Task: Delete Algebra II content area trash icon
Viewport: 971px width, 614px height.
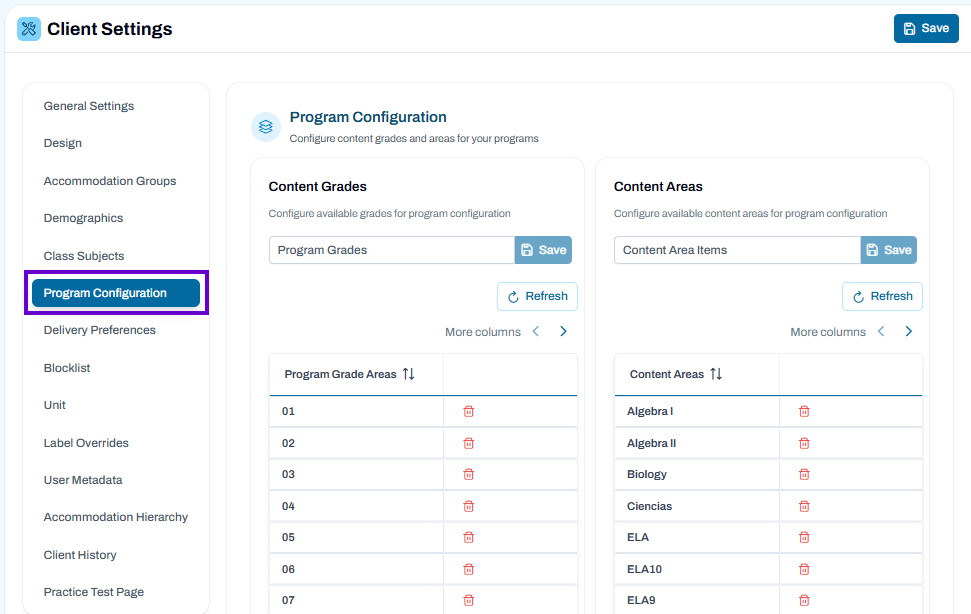Action: tap(804, 443)
